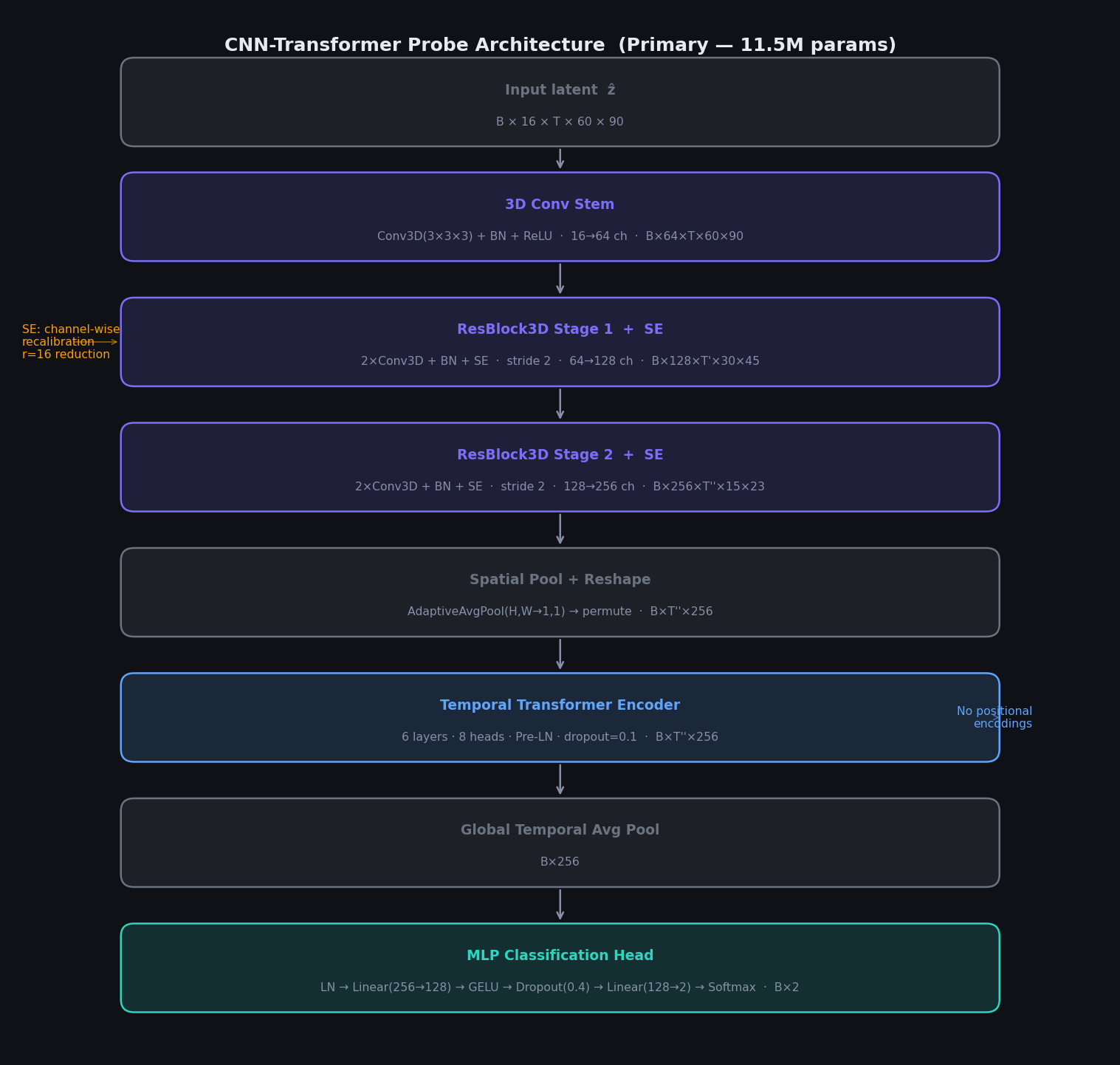Select the Temporal Transformer Encoder block
The width and height of the screenshot is (1120, 1065).
pyautogui.click(x=560, y=717)
